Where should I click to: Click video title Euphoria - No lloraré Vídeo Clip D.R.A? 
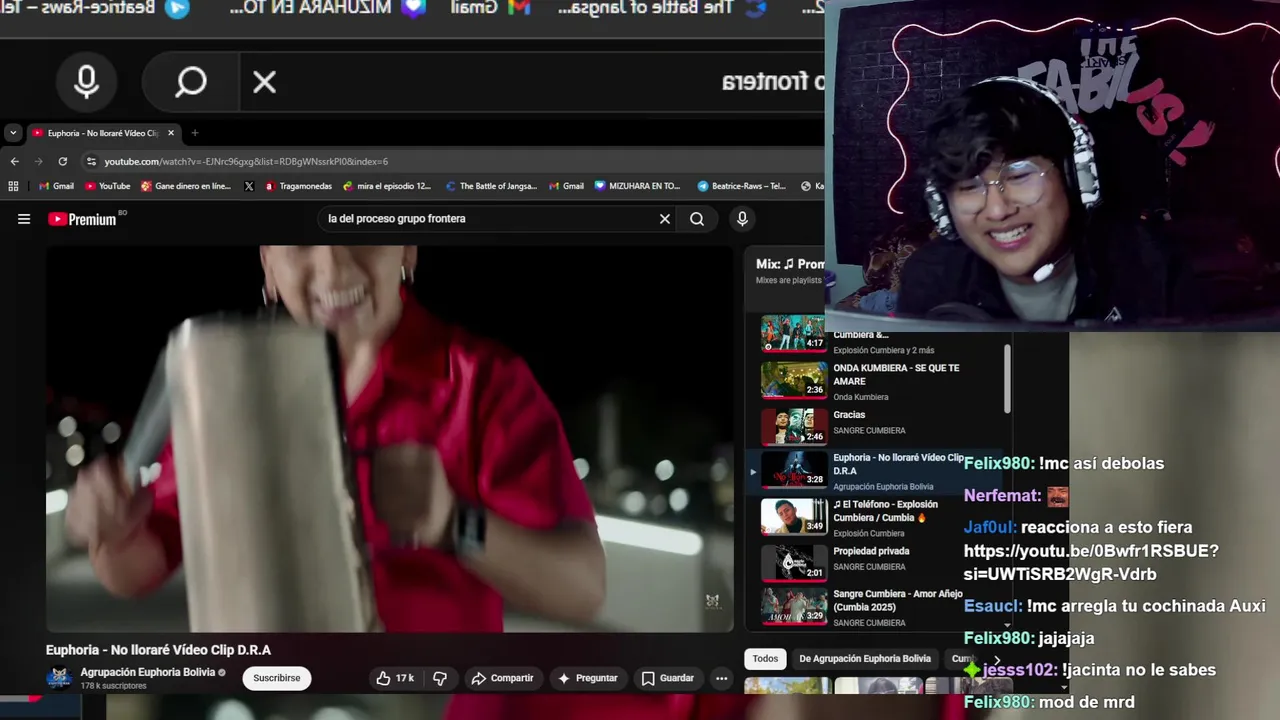tap(158, 650)
